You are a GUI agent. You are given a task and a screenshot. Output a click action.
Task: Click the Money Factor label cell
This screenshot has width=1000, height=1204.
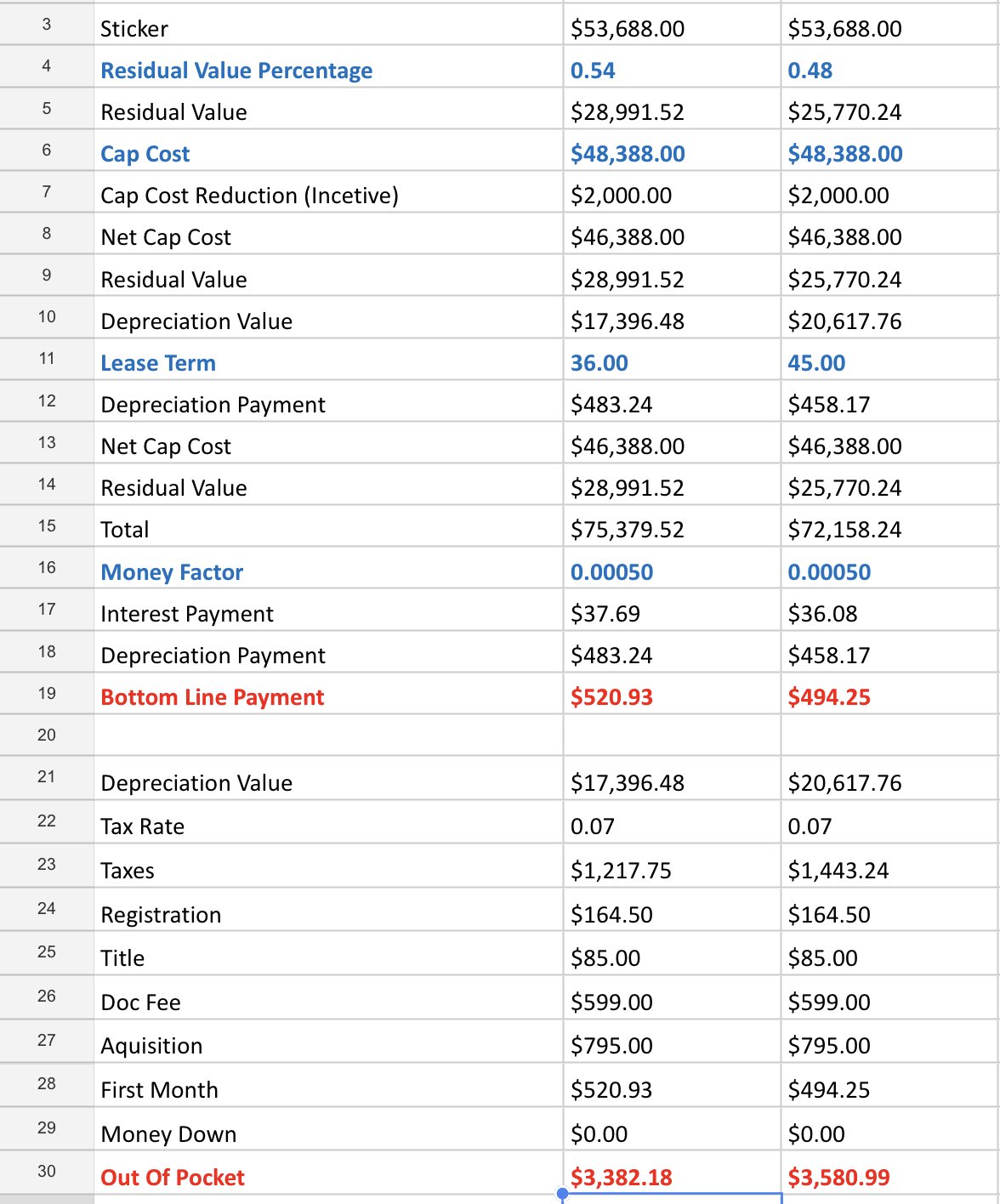(x=328, y=569)
